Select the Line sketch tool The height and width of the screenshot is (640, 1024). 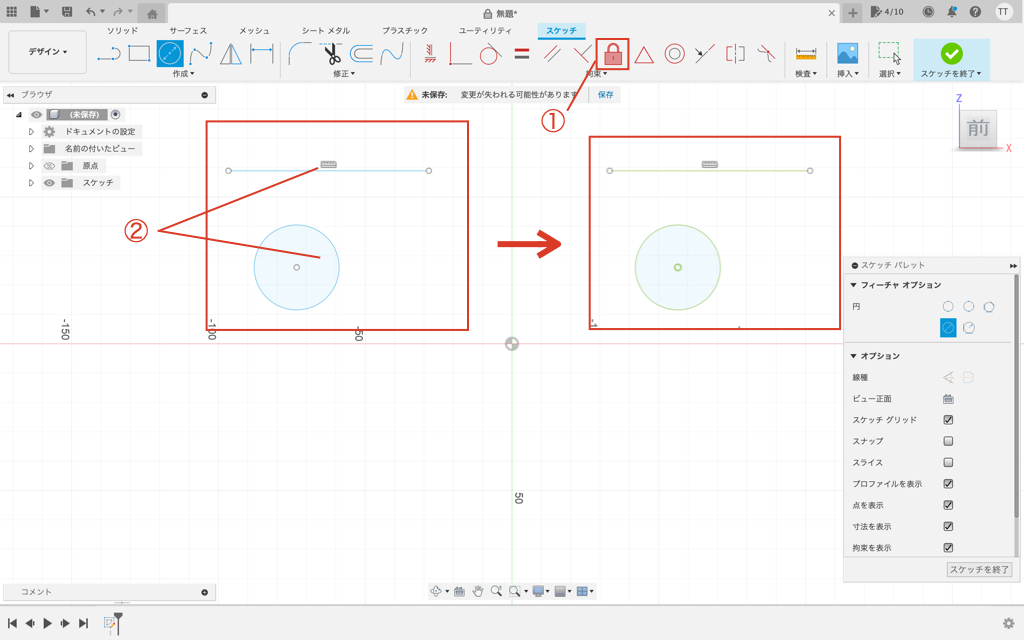pos(109,54)
